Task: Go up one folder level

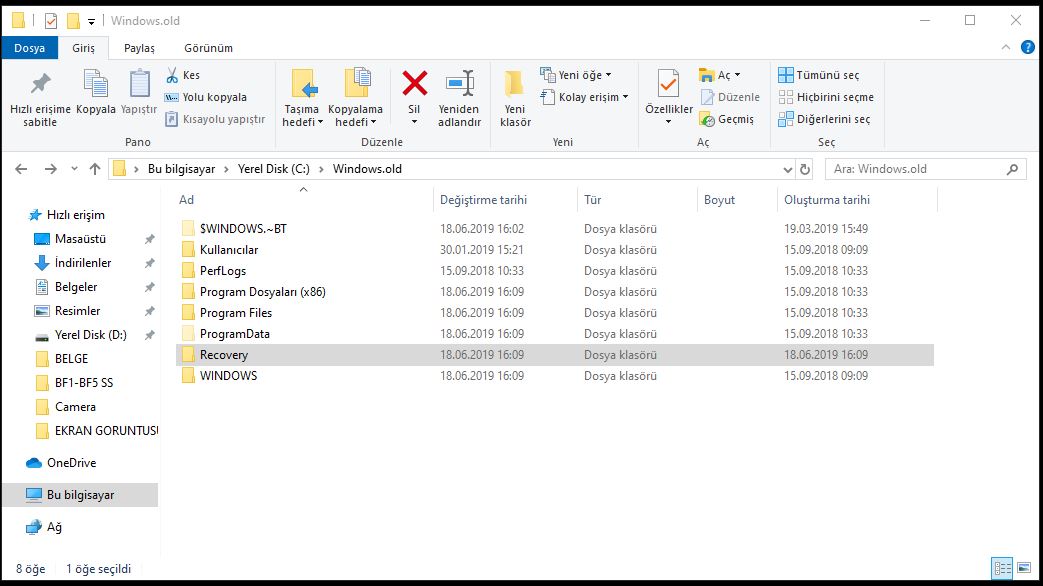Action: point(95,169)
